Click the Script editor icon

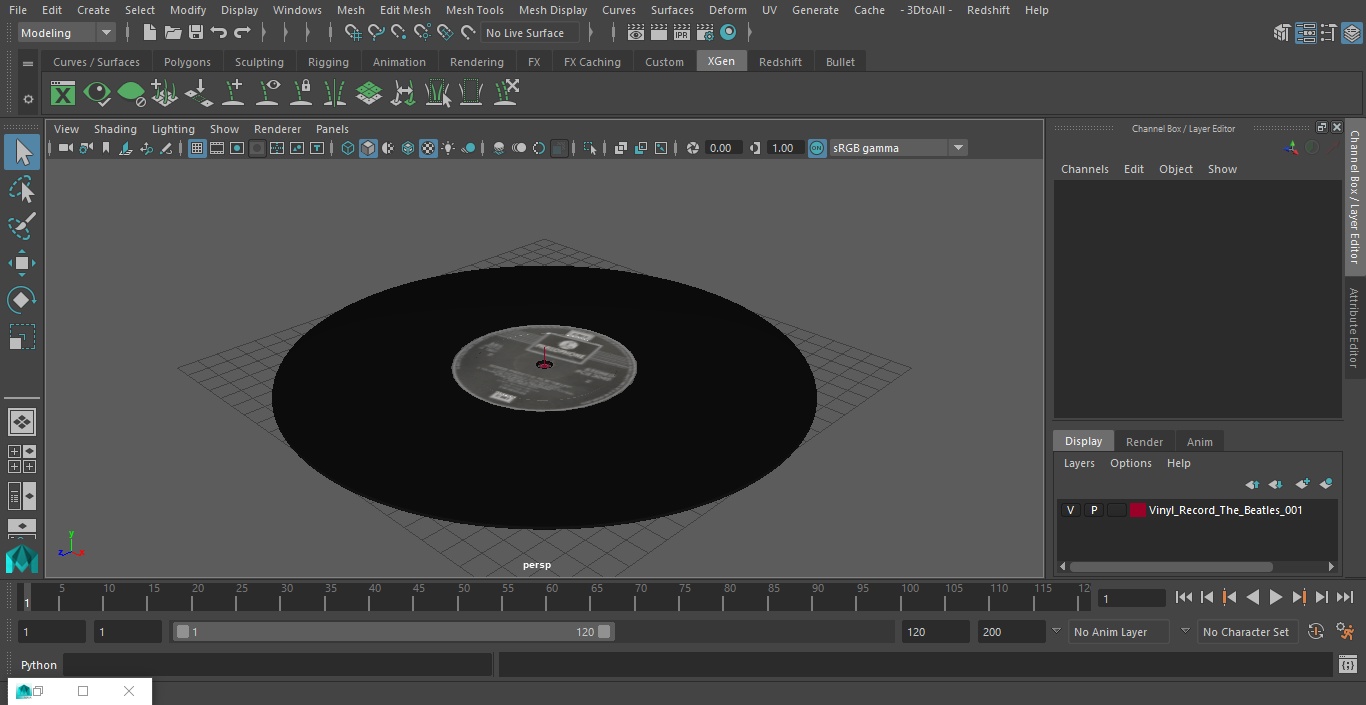point(1347,665)
